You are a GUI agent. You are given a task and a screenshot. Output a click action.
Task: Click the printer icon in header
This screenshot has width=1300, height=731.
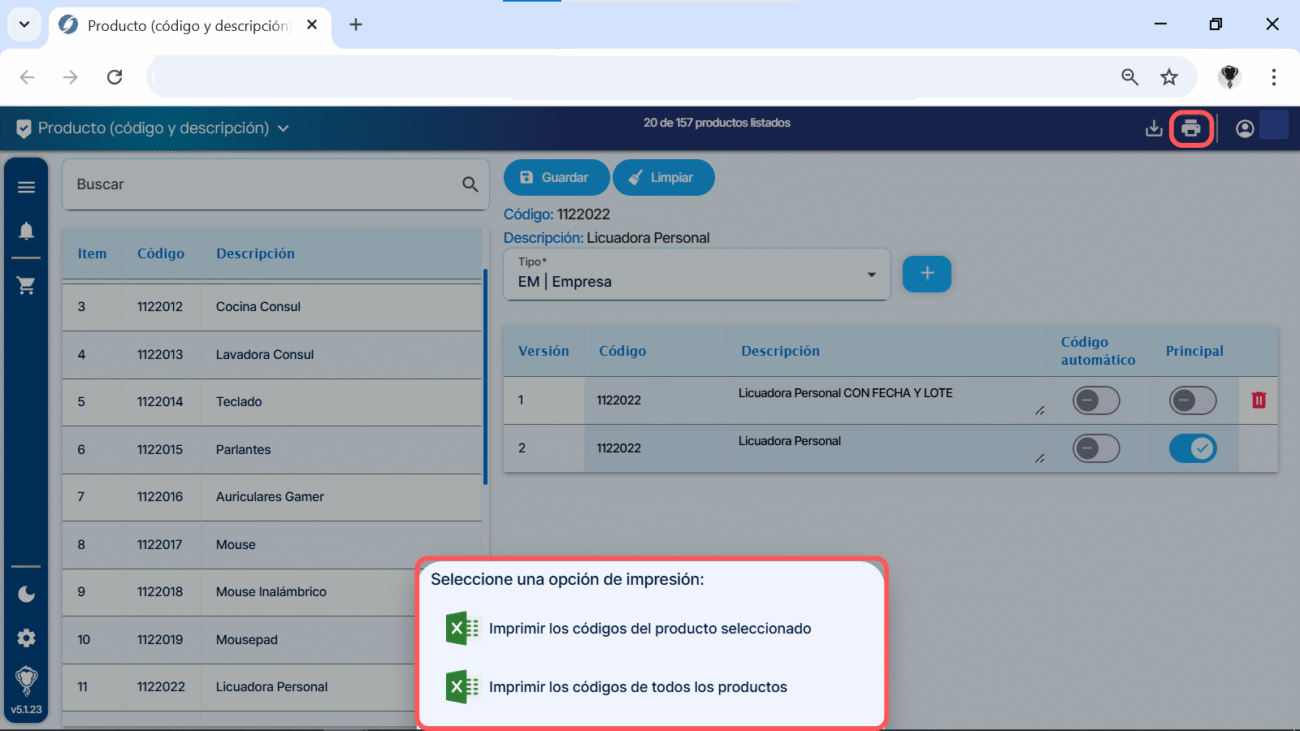coord(1190,129)
